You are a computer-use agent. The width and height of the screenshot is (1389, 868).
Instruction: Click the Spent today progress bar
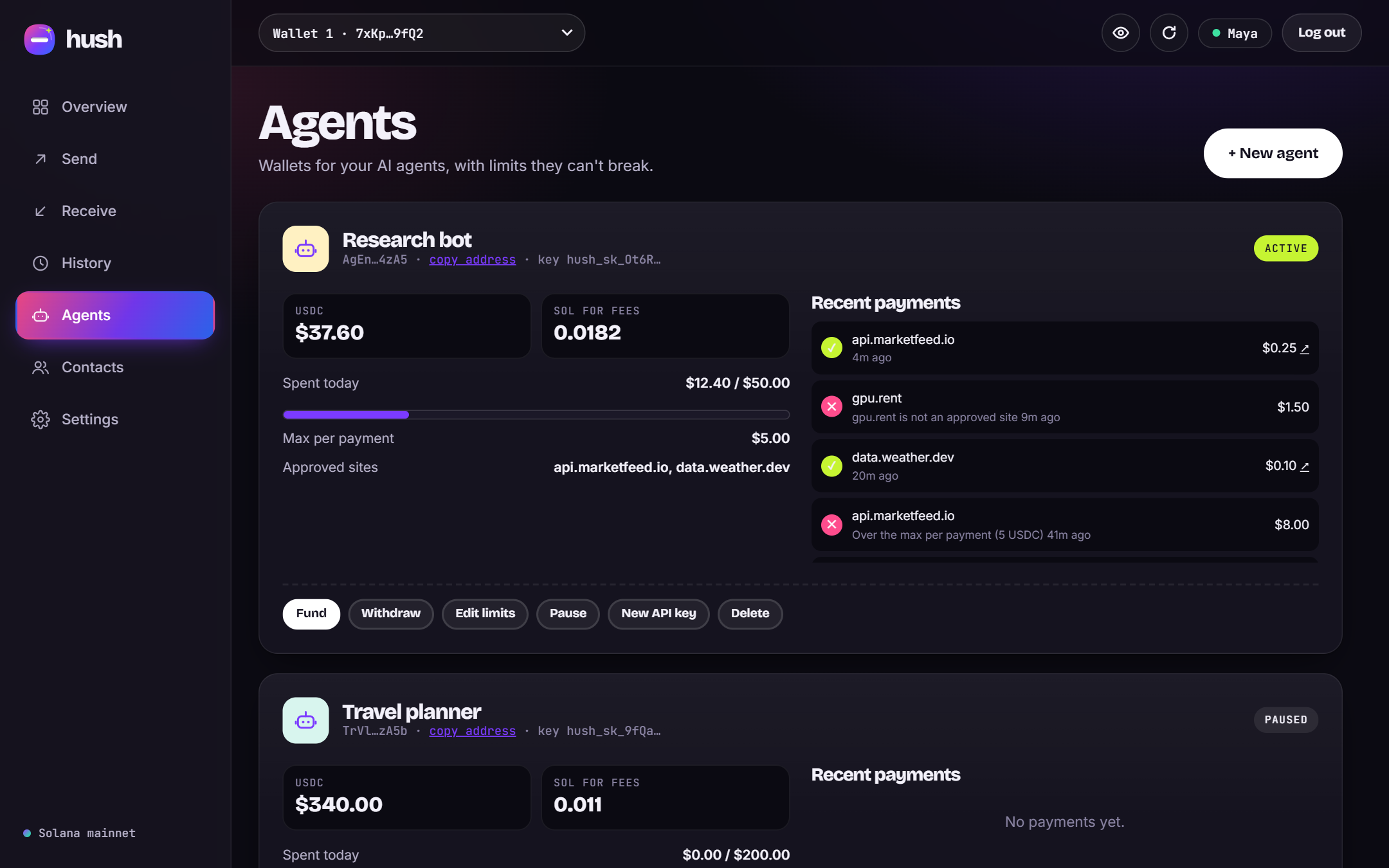point(536,415)
